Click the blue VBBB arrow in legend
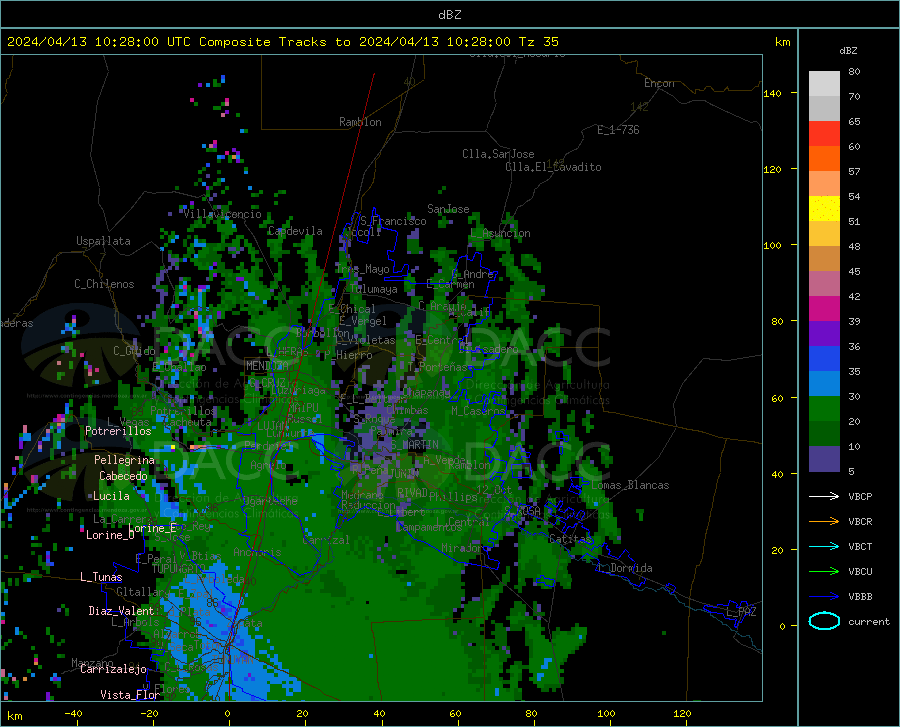900x727 pixels. 824,596
